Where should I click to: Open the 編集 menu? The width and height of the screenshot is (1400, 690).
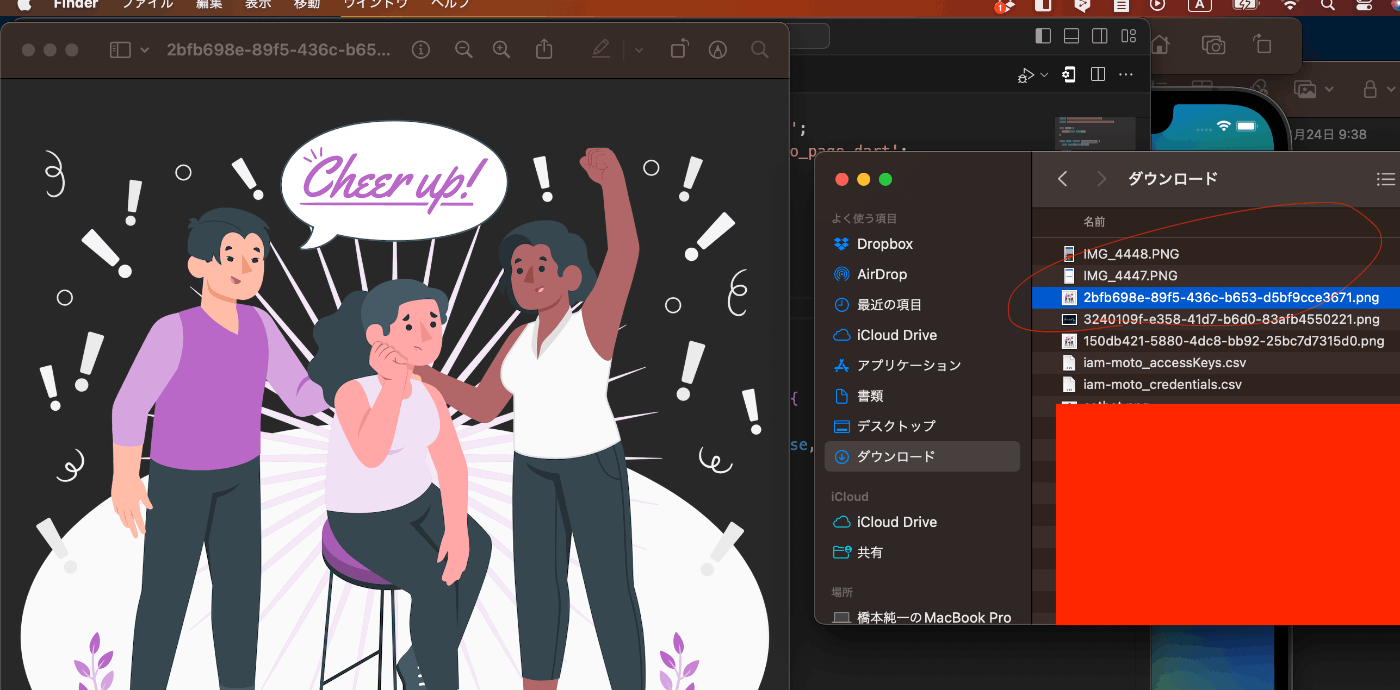(x=210, y=4)
